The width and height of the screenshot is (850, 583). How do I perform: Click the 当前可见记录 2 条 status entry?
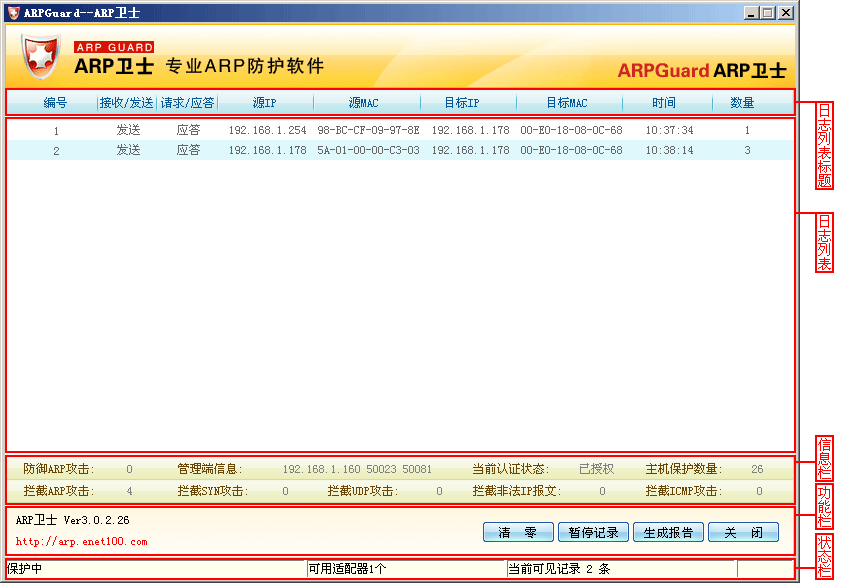coord(559,568)
